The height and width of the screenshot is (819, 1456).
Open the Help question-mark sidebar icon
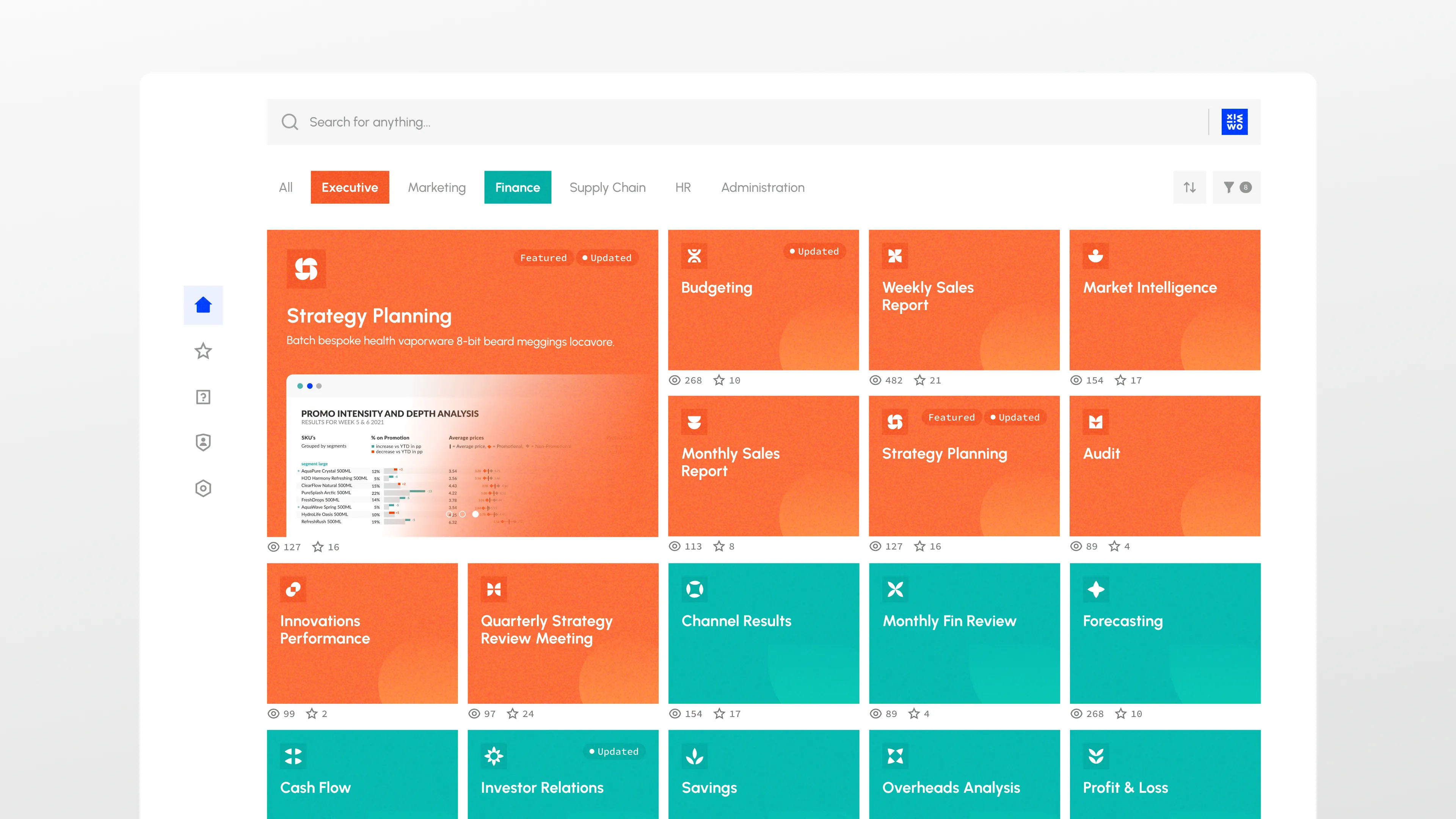(x=203, y=397)
